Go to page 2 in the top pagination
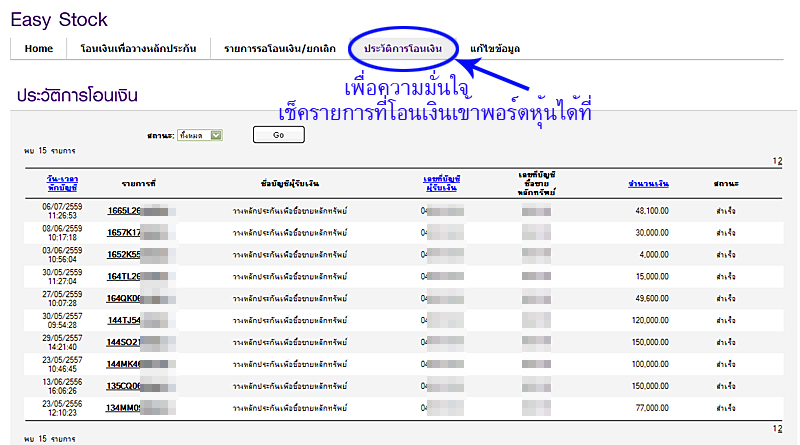The height and width of the screenshot is (445, 800). click(781, 161)
